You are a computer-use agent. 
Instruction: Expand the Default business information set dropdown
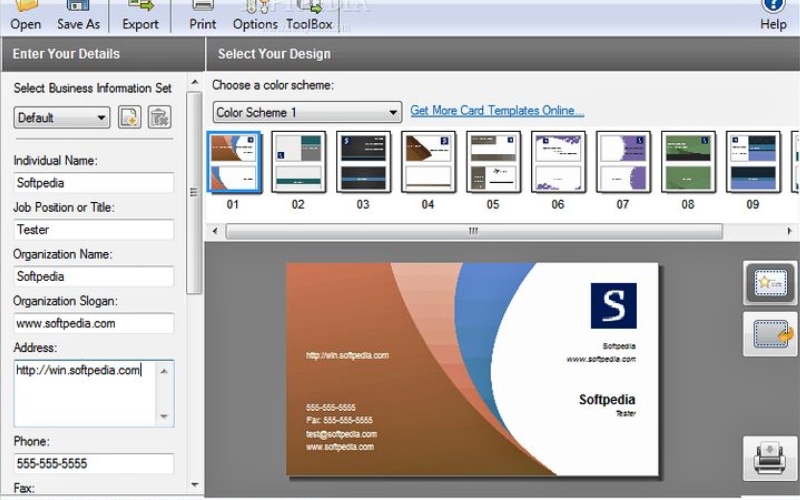pos(62,117)
